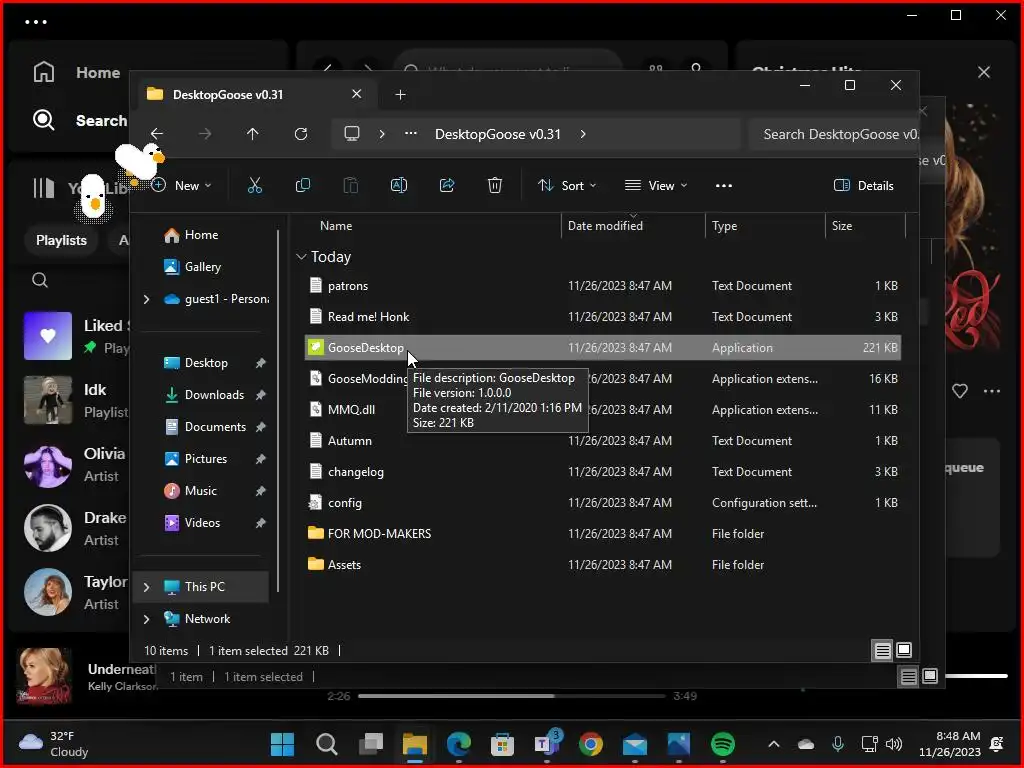Screen dimensions: 1024x768
Task: Open the Sort dropdown menu
Action: click(566, 185)
